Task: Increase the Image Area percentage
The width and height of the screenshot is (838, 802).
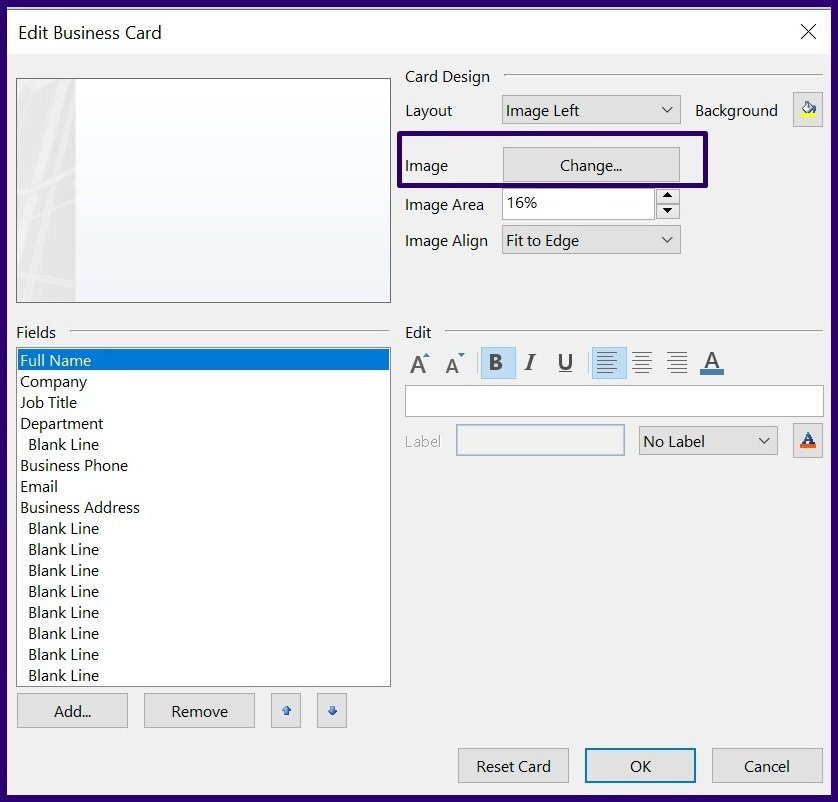Action: point(668,196)
